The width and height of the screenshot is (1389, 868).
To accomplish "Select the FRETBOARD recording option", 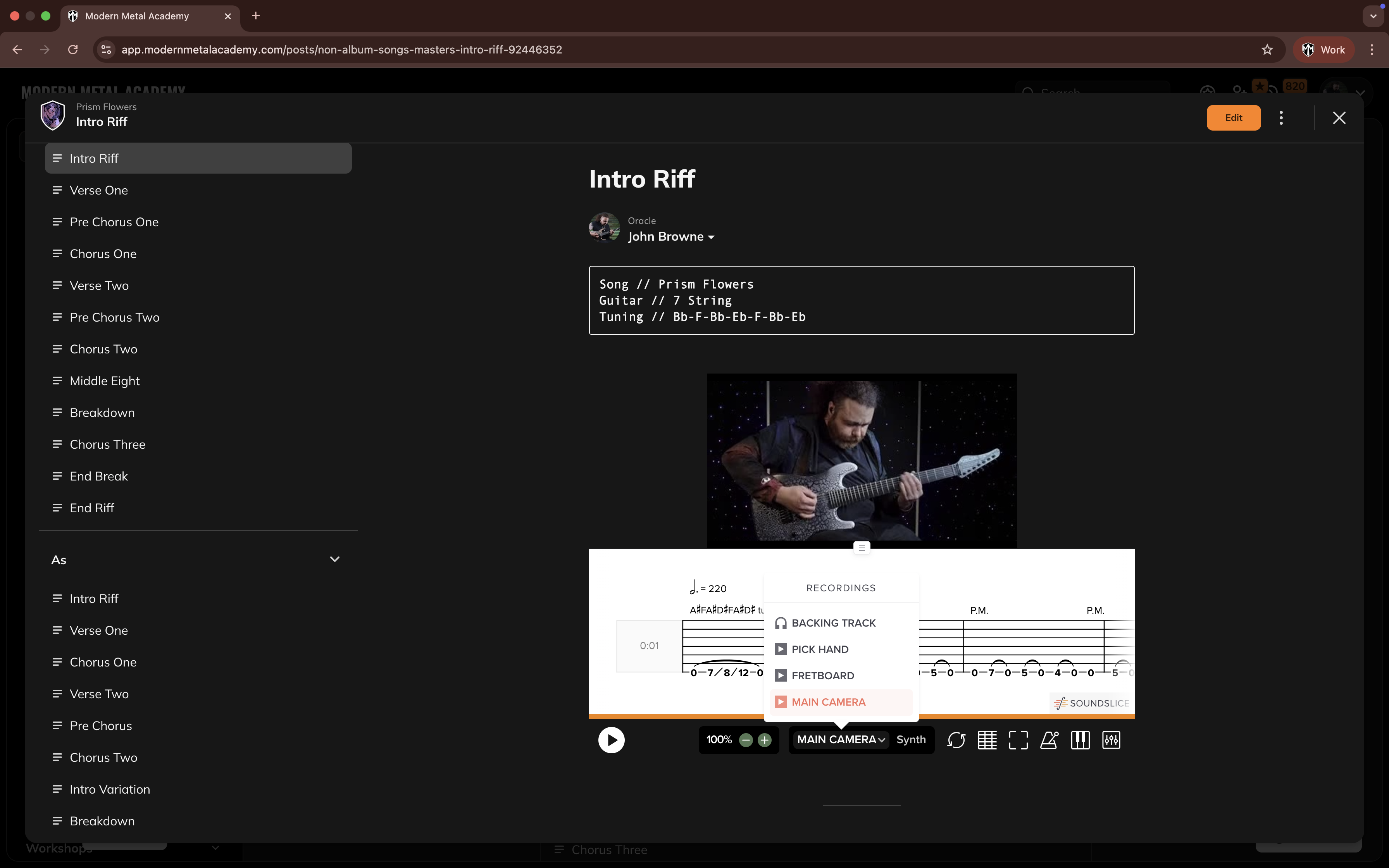I will pos(822,676).
